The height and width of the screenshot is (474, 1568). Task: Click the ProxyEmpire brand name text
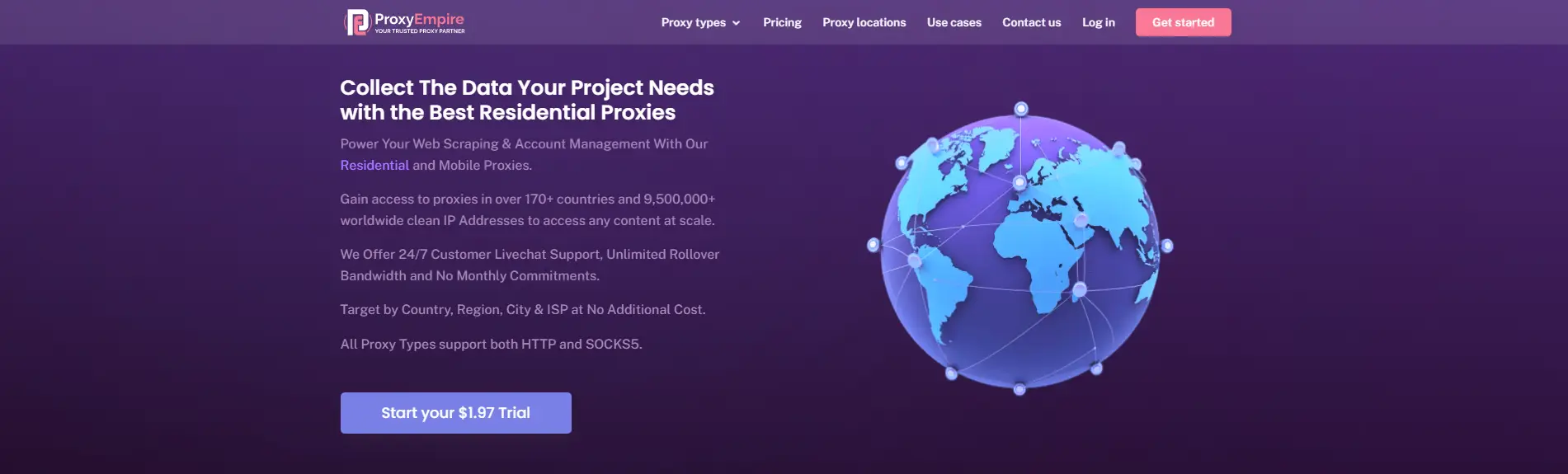419,19
